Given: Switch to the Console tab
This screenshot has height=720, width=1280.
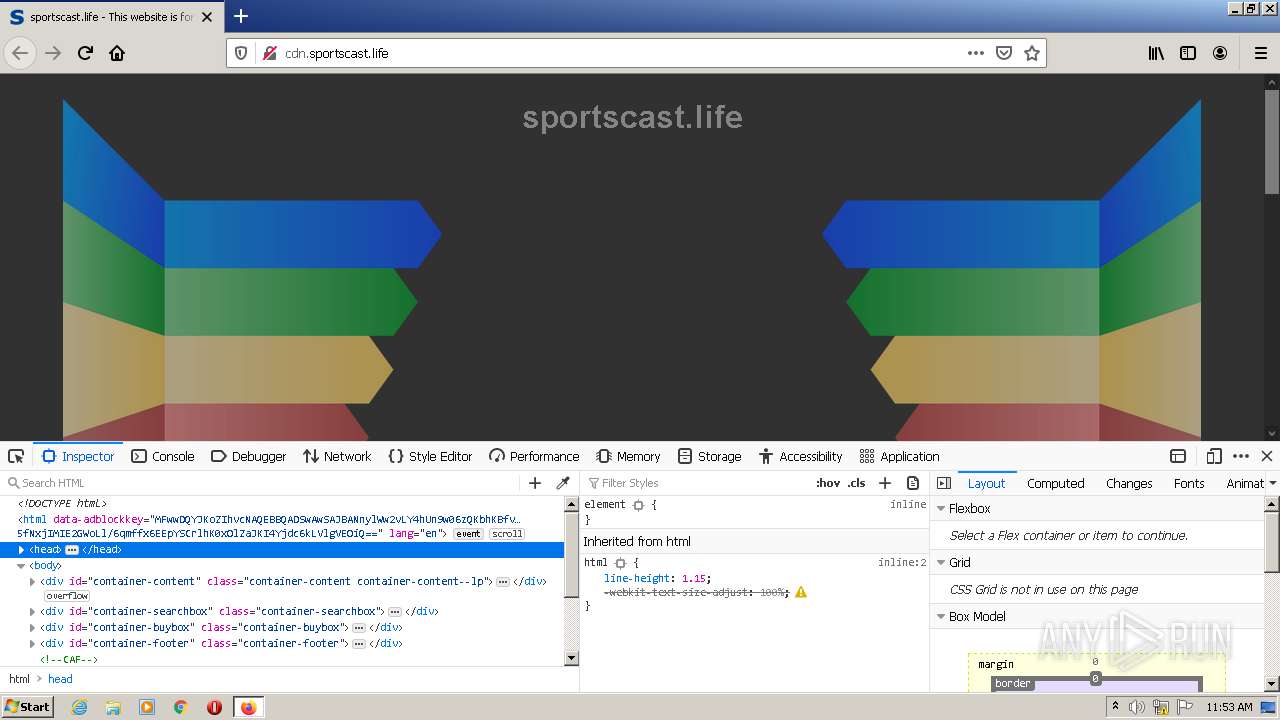Looking at the screenshot, I should click(x=163, y=456).
